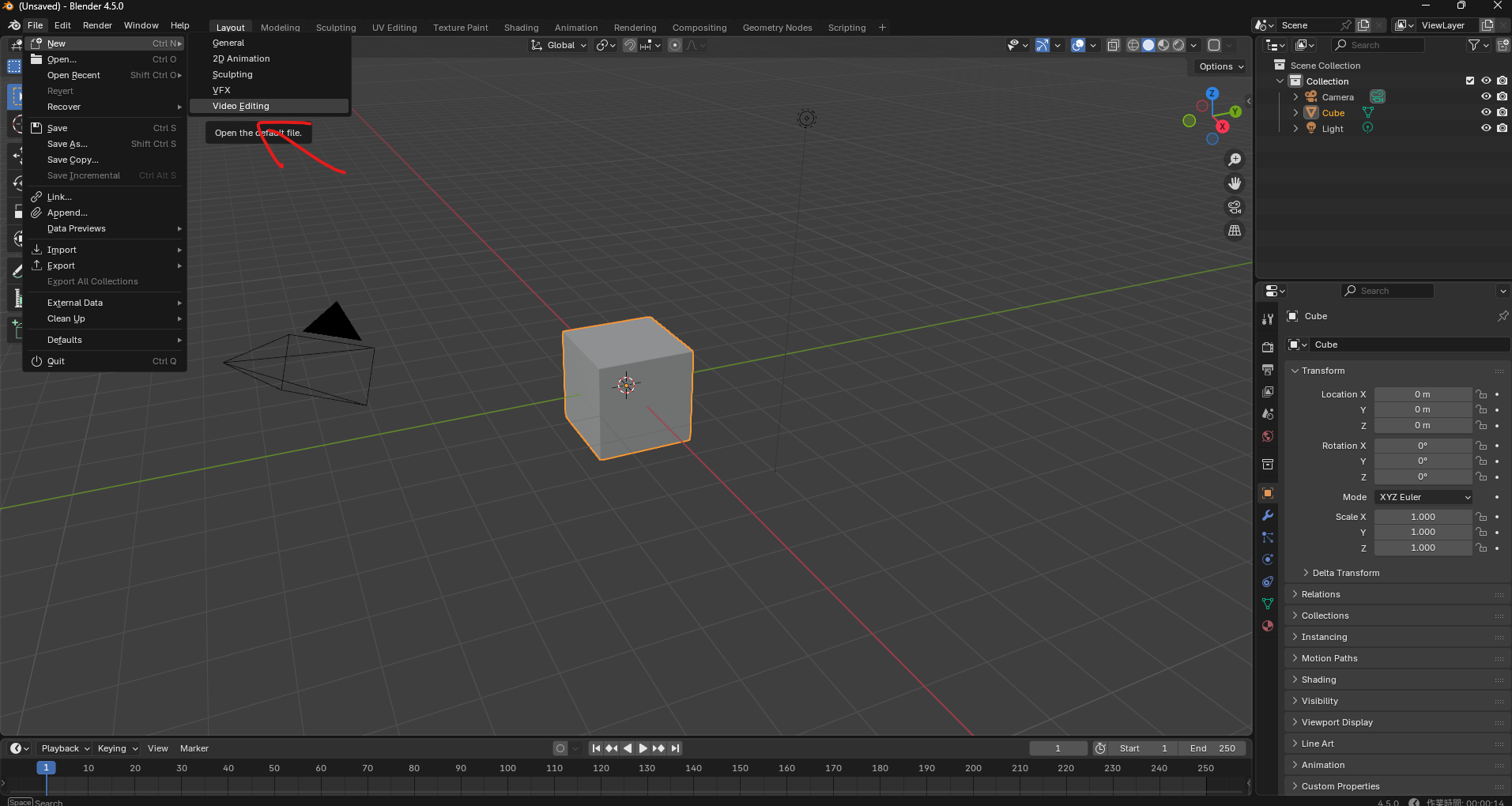This screenshot has width=1512, height=806.
Task: Open the Modifier properties wrench icon
Action: [x=1268, y=517]
